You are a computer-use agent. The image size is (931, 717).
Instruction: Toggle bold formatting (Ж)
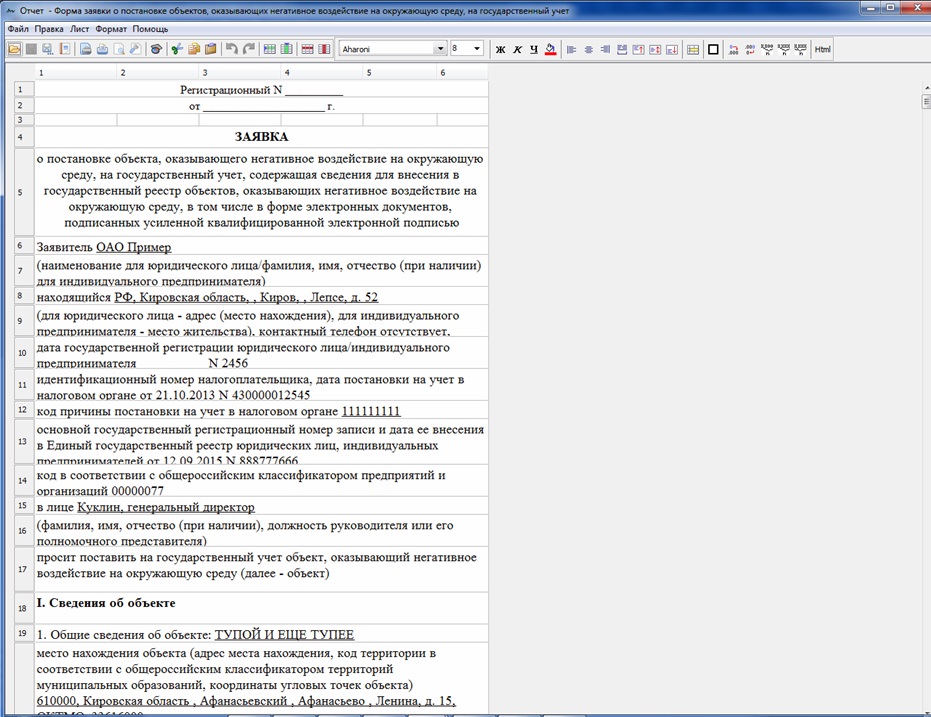pyautogui.click(x=501, y=48)
